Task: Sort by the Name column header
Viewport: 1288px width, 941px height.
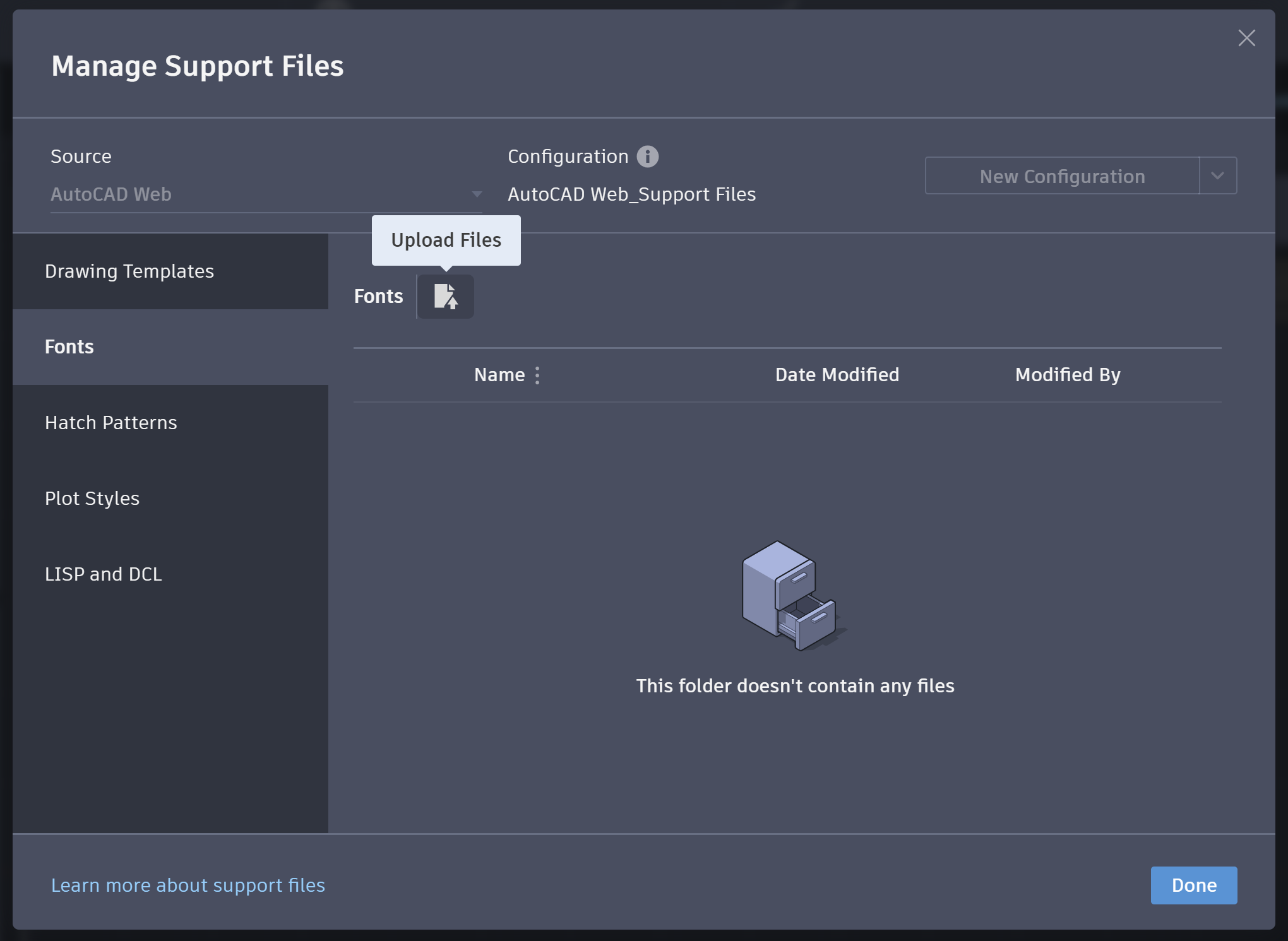Action: (x=499, y=375)
